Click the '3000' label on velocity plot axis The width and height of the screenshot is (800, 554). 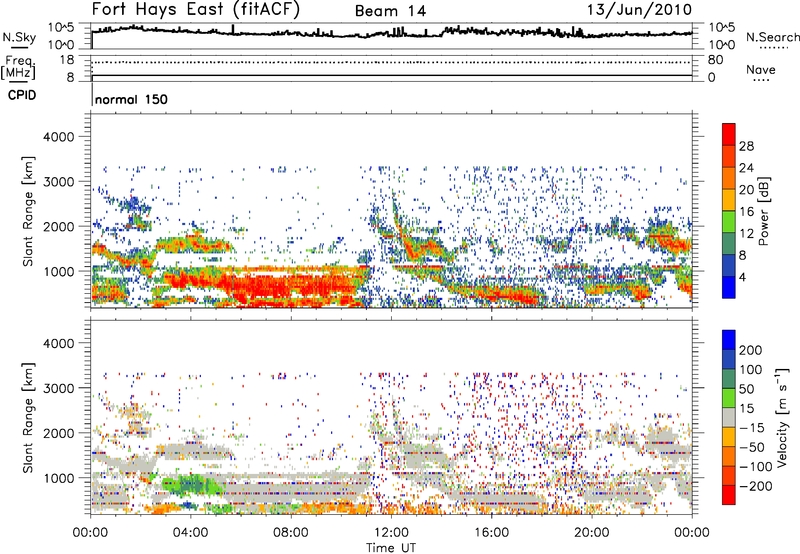59,388
